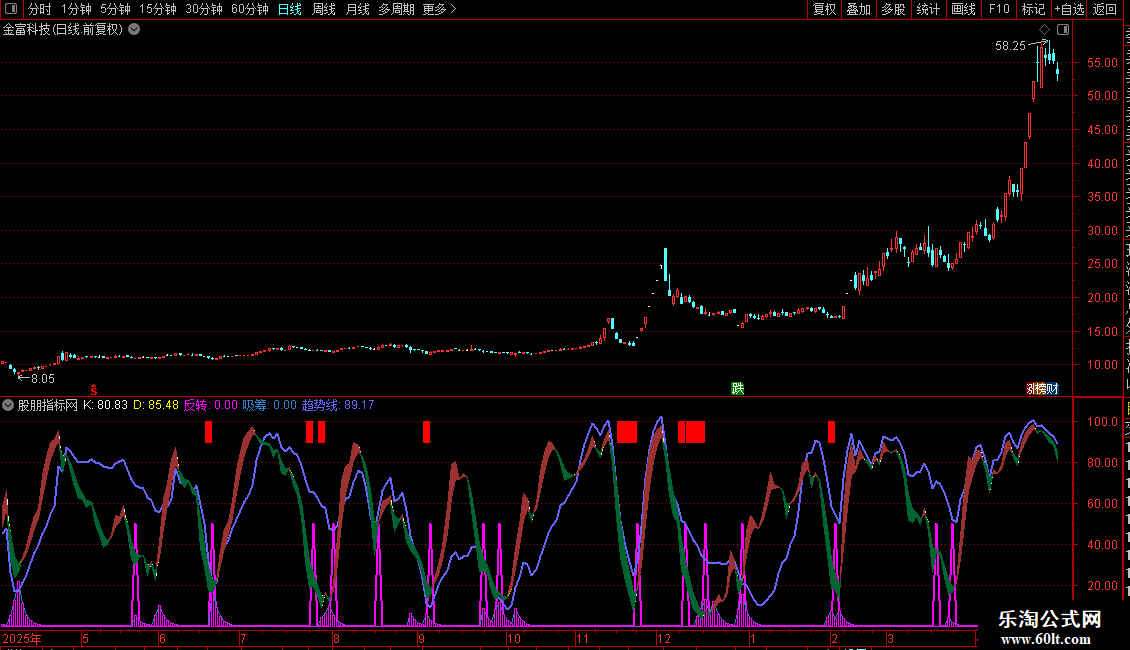1130x650 pixels.
Task: Click the 60.00 indicator axis label
Action: [x=1102, y=504]
